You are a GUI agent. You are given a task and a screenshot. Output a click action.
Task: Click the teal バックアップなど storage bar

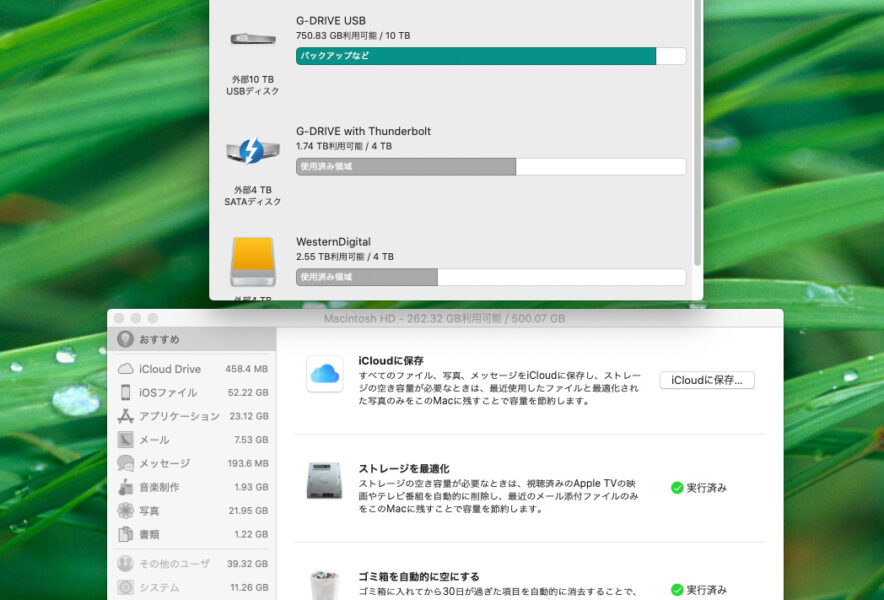tap(476, 56)
